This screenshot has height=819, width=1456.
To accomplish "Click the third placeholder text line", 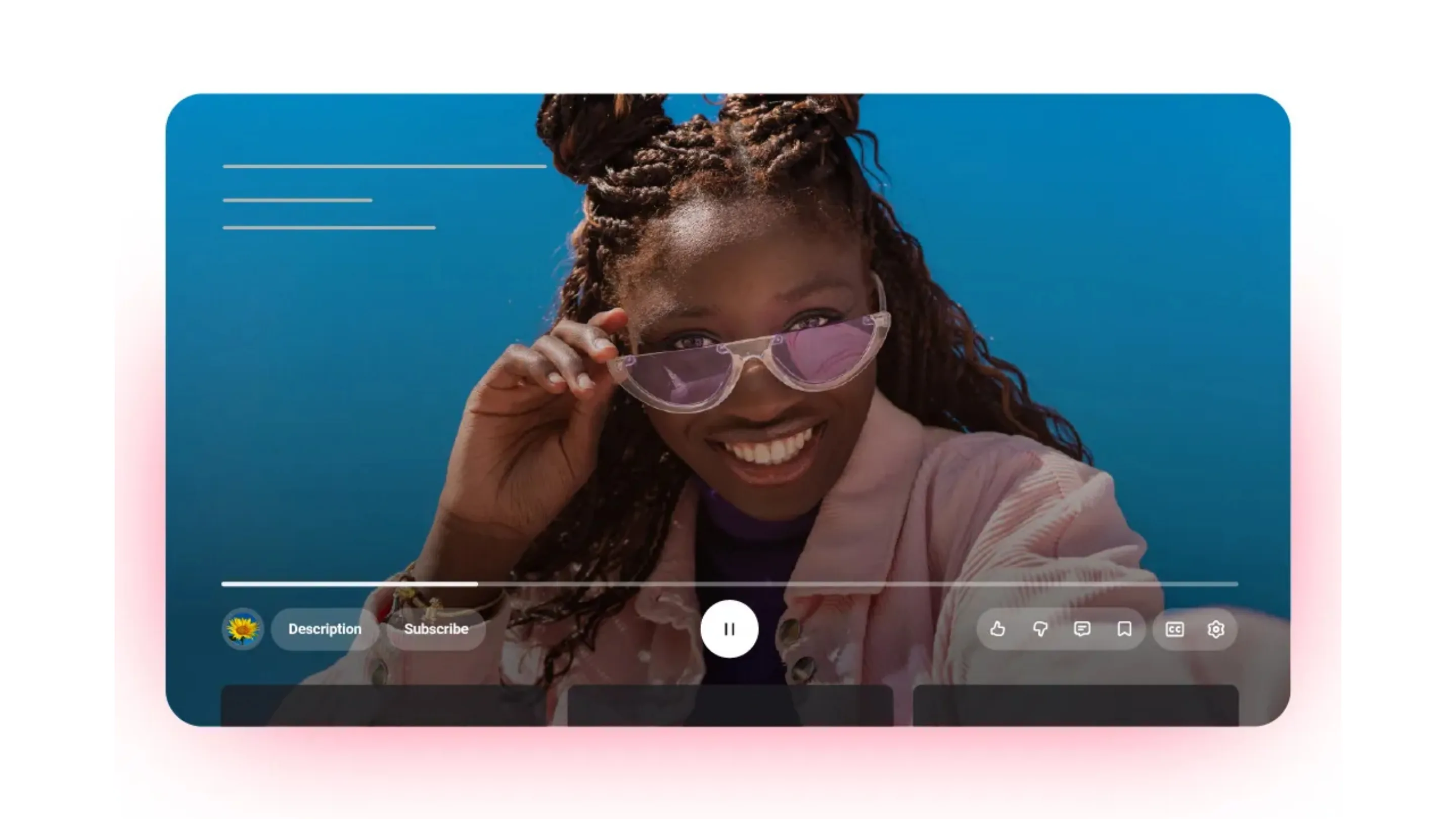I will (329, 228).
